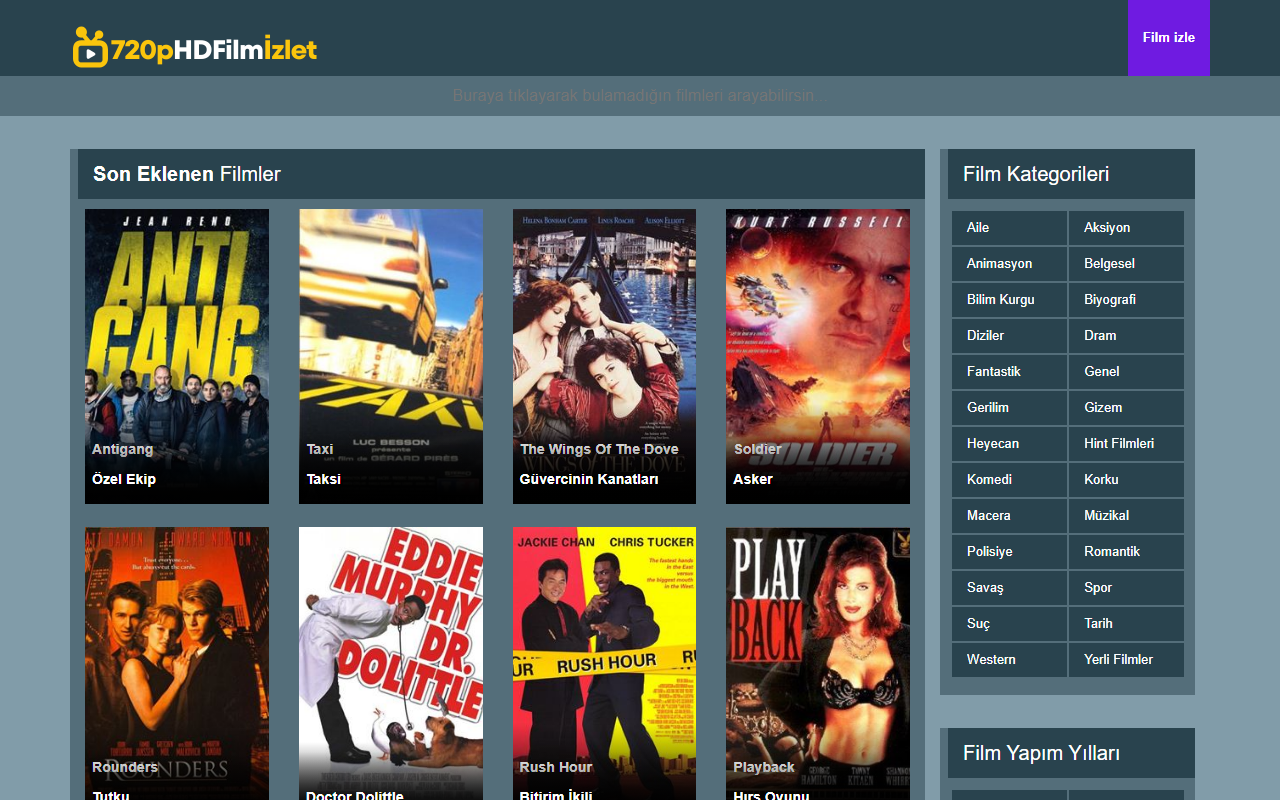Browse the Hint Filmleri category
Image resolution: width=1280 pixels, height=800 pixels.
pos(1126,444)
